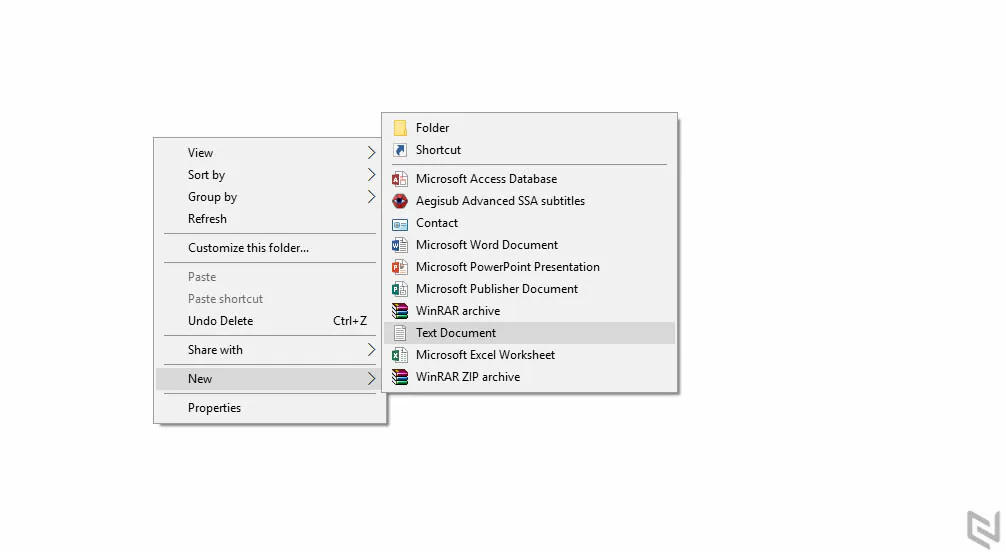Screen dimensions: 1006x552
Task: Click the Folder icon in New submenu
Action: point(400,128)
